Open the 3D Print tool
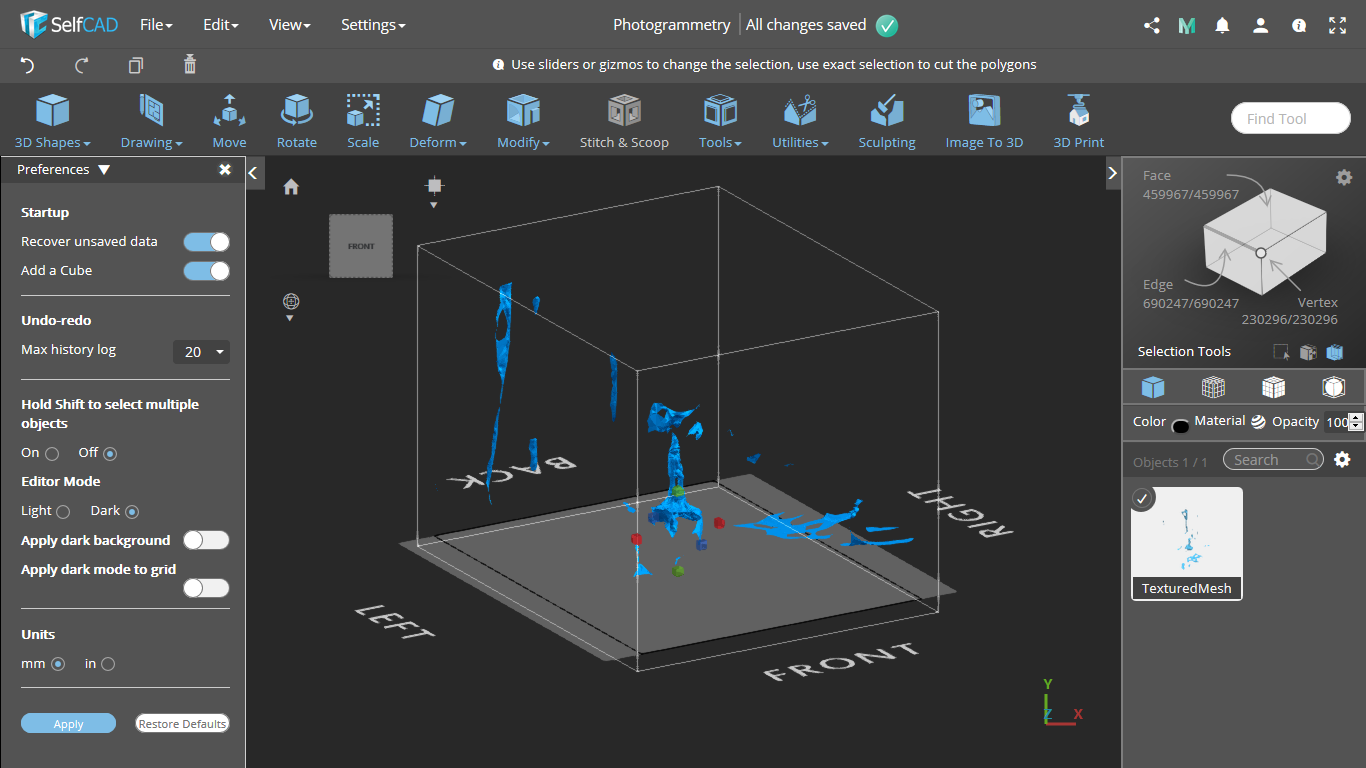The height and width of the screenshot is (768, 1366). coord(1079,121)
